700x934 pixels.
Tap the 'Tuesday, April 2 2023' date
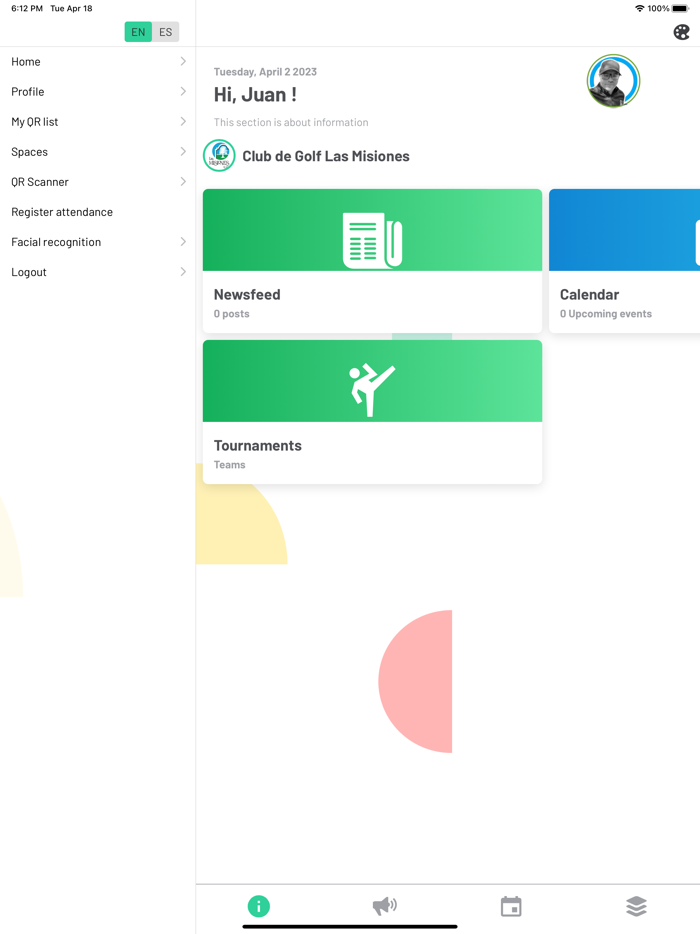[265, 71]
